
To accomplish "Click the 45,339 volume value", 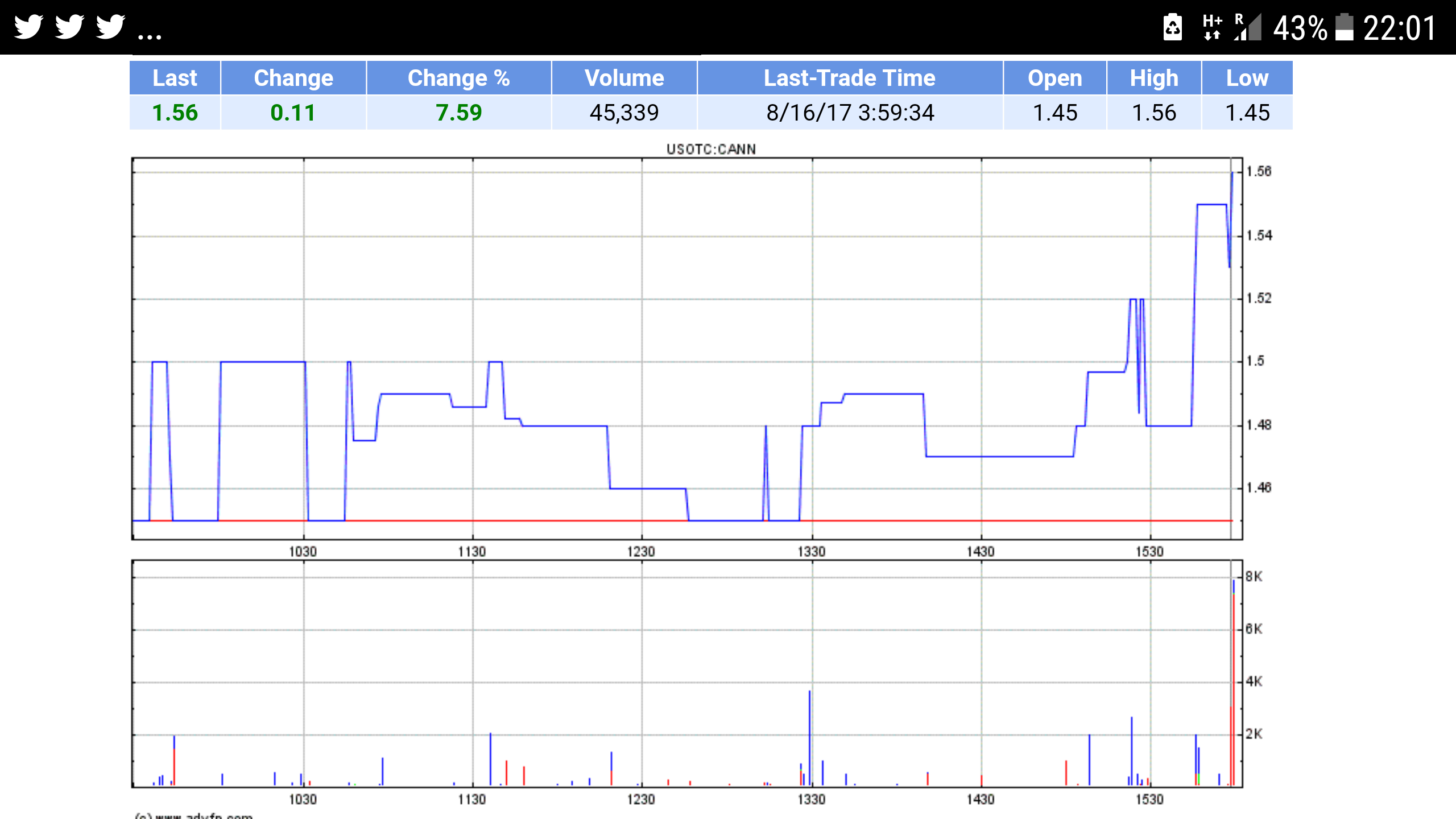I will [624, 113].
